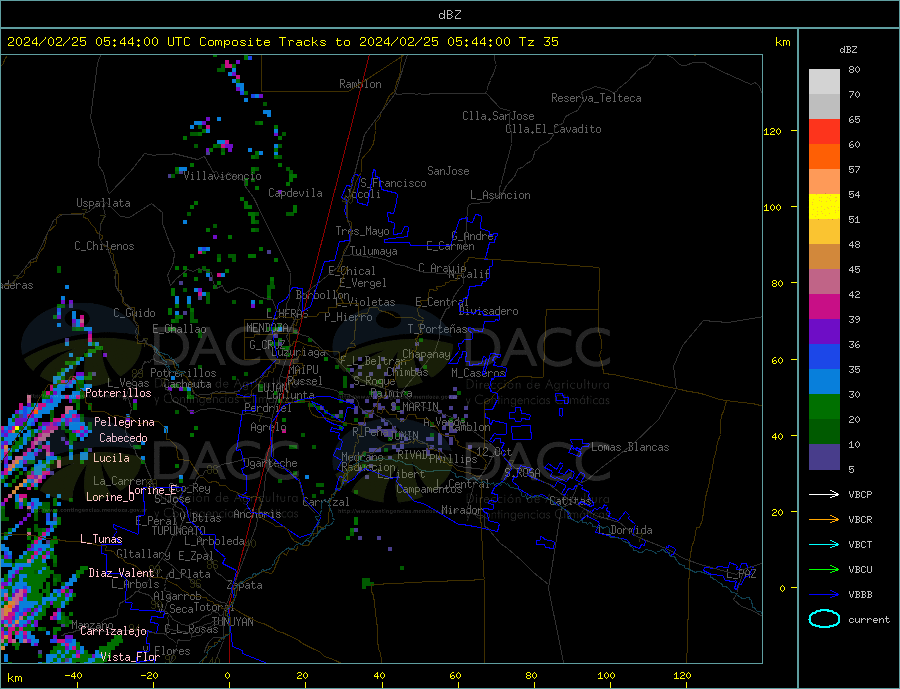The width and height of the screenshot is (900, 689).
Task: Click the 'S_MARTIN' map label
Action: click(414, 407)
